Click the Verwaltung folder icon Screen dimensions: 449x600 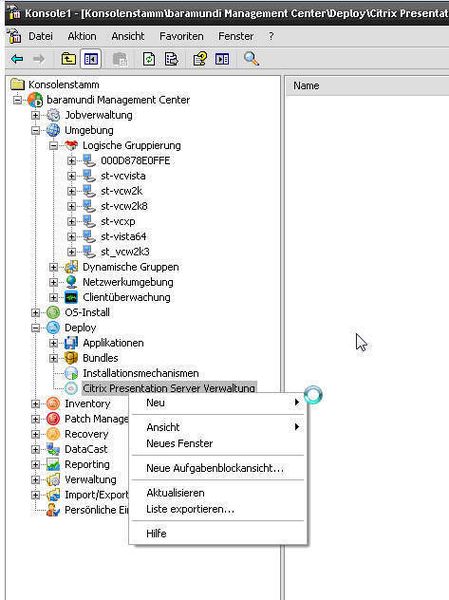53,480
